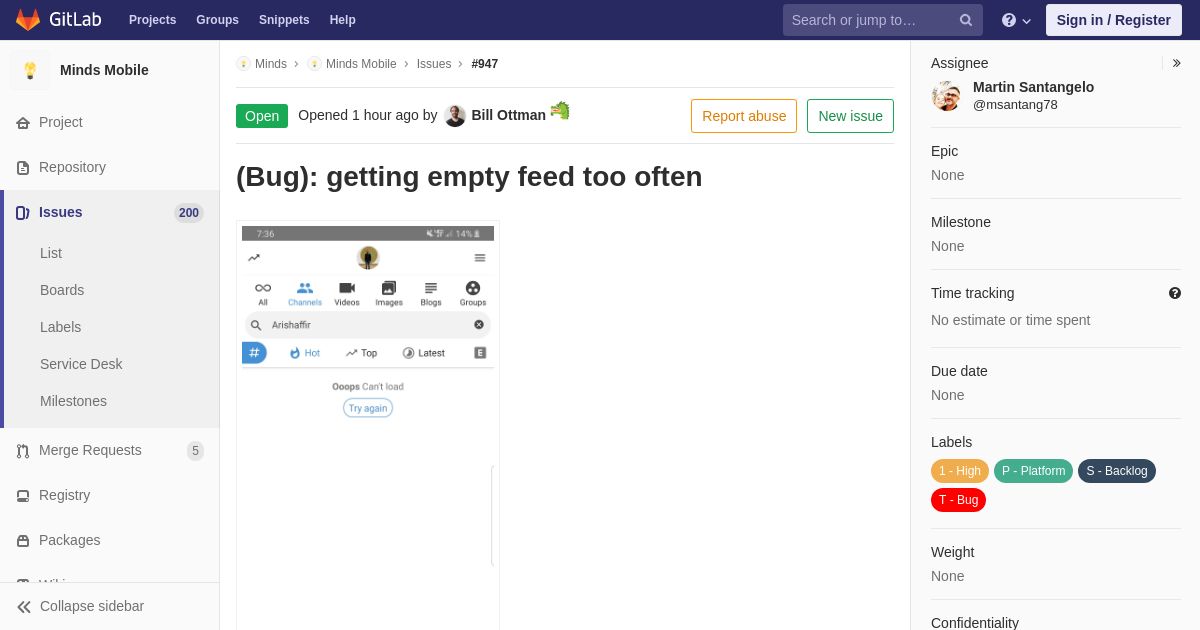The height and width of the screenshot is (630, 1200).
Task: Click the merge requests count badge 5
Action: pos(195,451)
